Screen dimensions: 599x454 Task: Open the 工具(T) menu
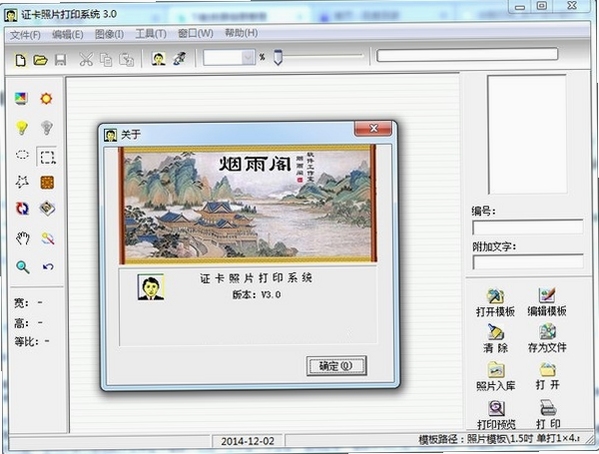[151, 34]
